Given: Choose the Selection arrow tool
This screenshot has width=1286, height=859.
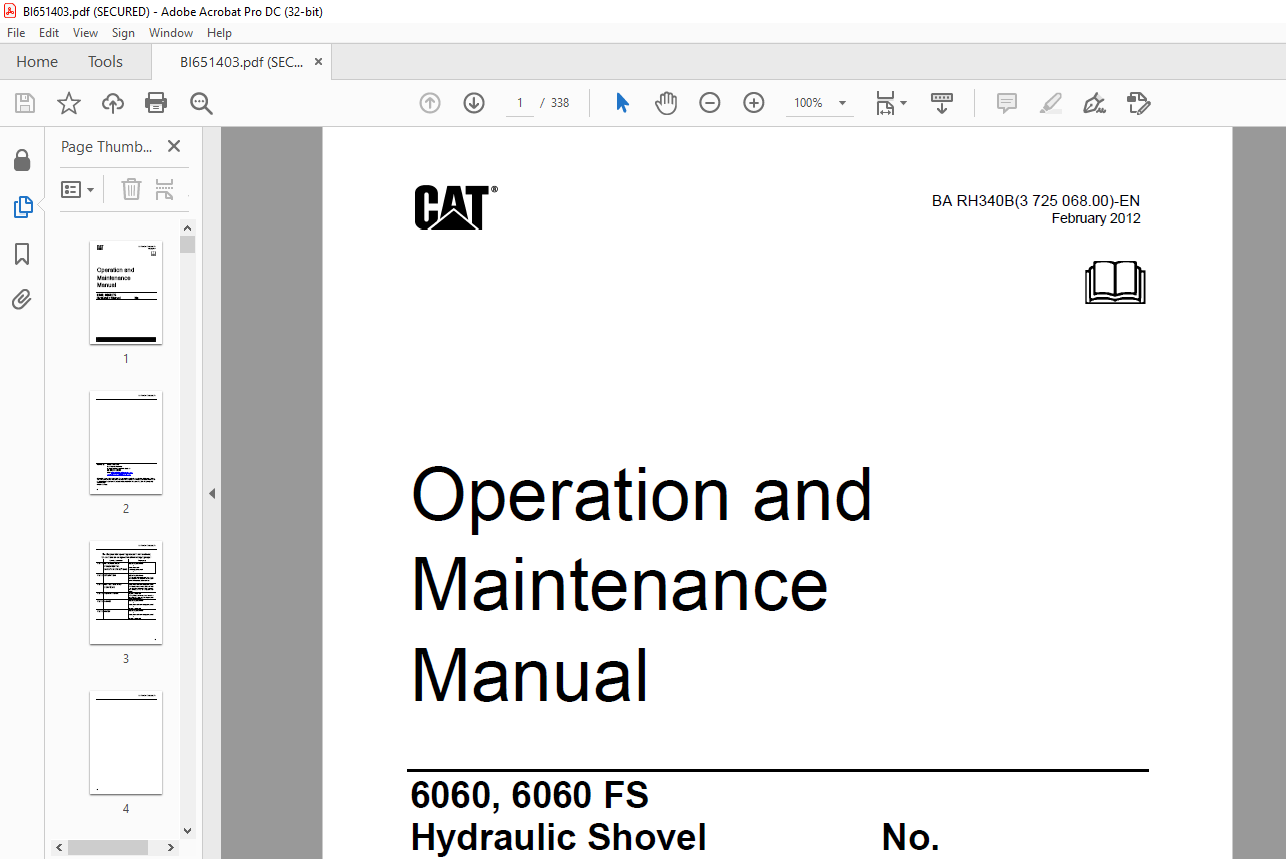Looking at the screenshot, I should pos(622,103).
